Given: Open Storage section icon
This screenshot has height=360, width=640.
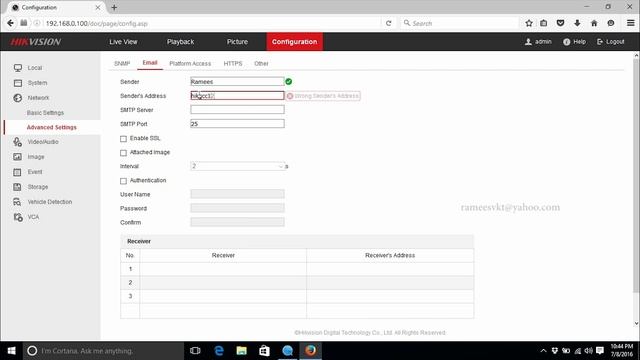Looking at the screenshot, I should [x=18, y=187].
